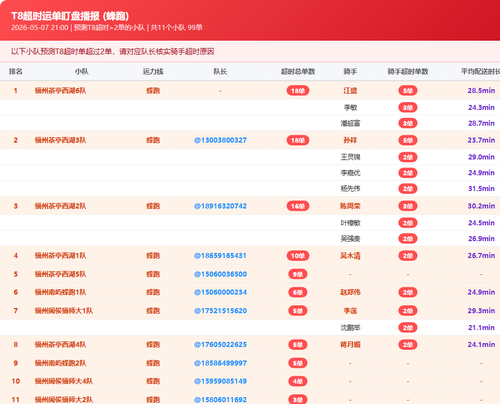This screenshot has width=500, height=404.
Task: Open team leader link @17521515620
Action: pos(220,311)
